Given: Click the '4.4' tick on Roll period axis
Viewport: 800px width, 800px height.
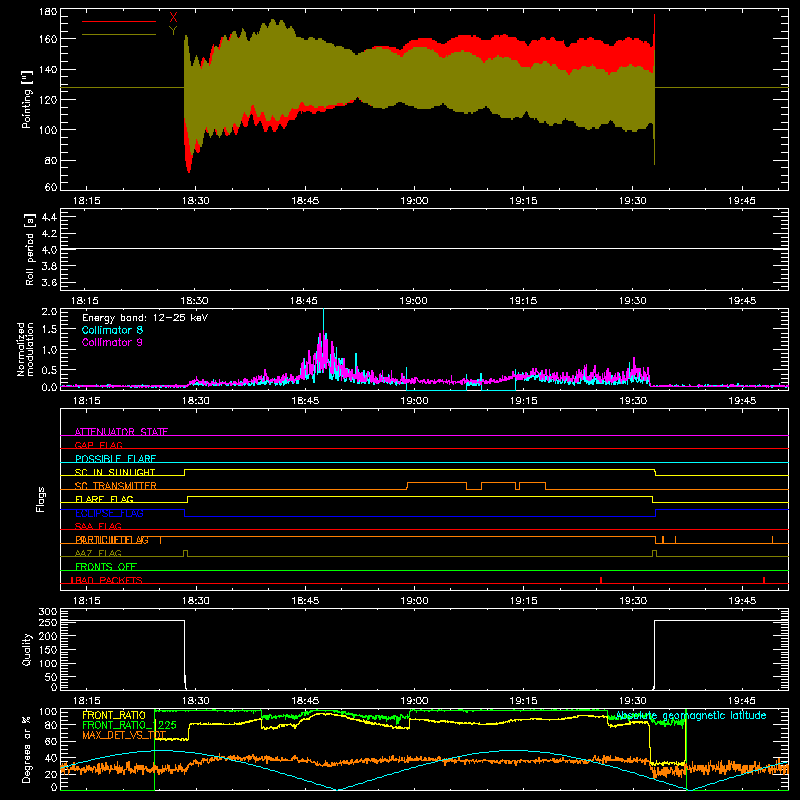Looking at the screenshot, I should 49,217.
